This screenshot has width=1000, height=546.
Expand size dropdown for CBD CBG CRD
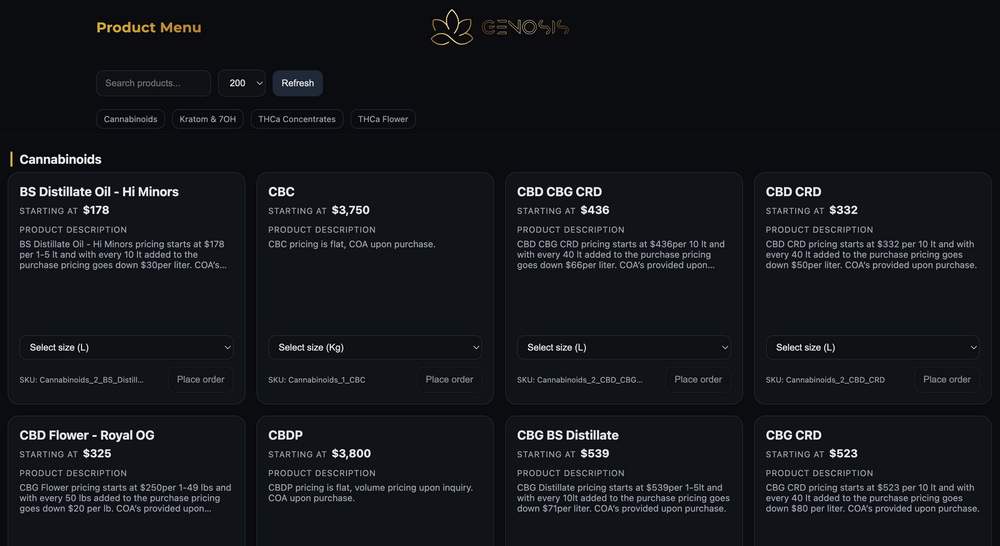point(624,347)
